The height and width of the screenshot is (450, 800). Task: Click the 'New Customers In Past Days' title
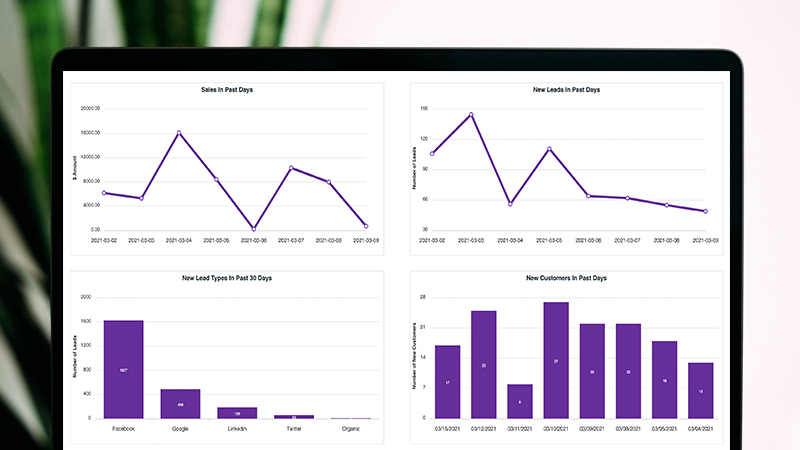tap(566, 278)
